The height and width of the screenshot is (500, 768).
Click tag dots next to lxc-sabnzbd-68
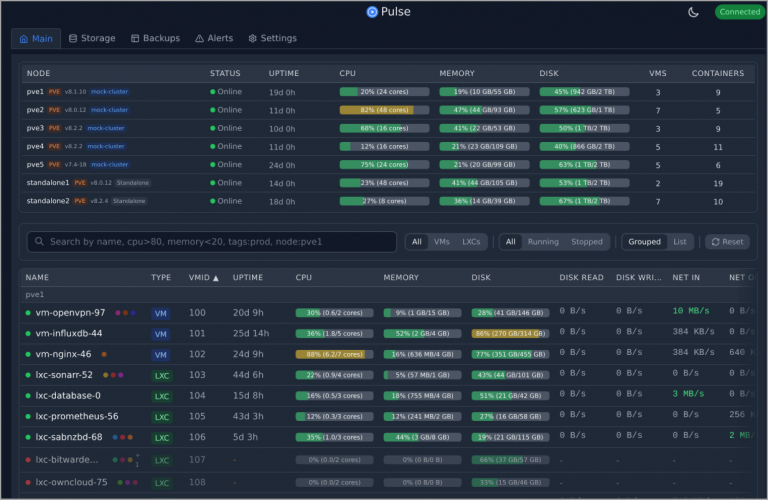[122, 437]
